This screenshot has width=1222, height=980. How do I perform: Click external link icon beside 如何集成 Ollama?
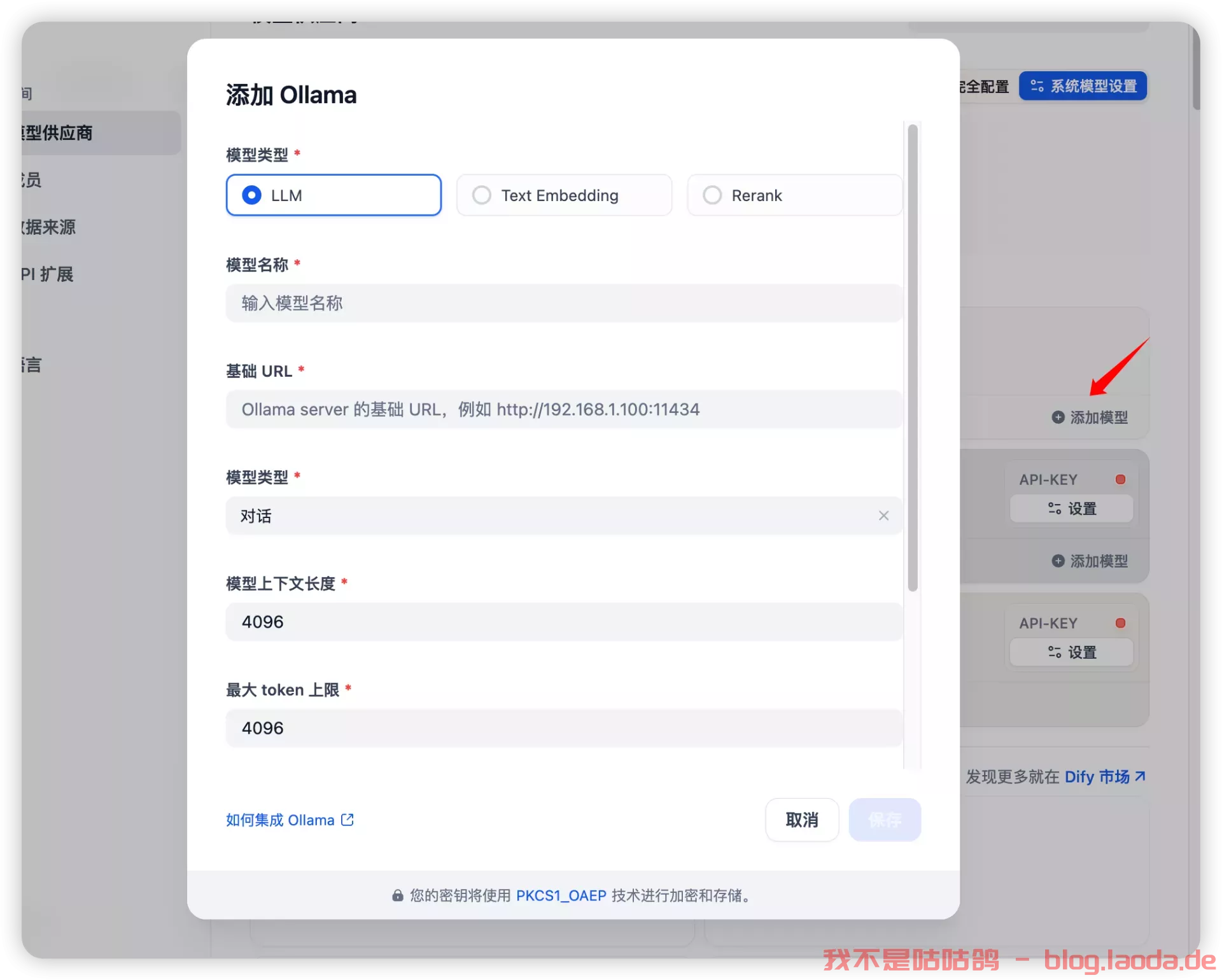348,820
